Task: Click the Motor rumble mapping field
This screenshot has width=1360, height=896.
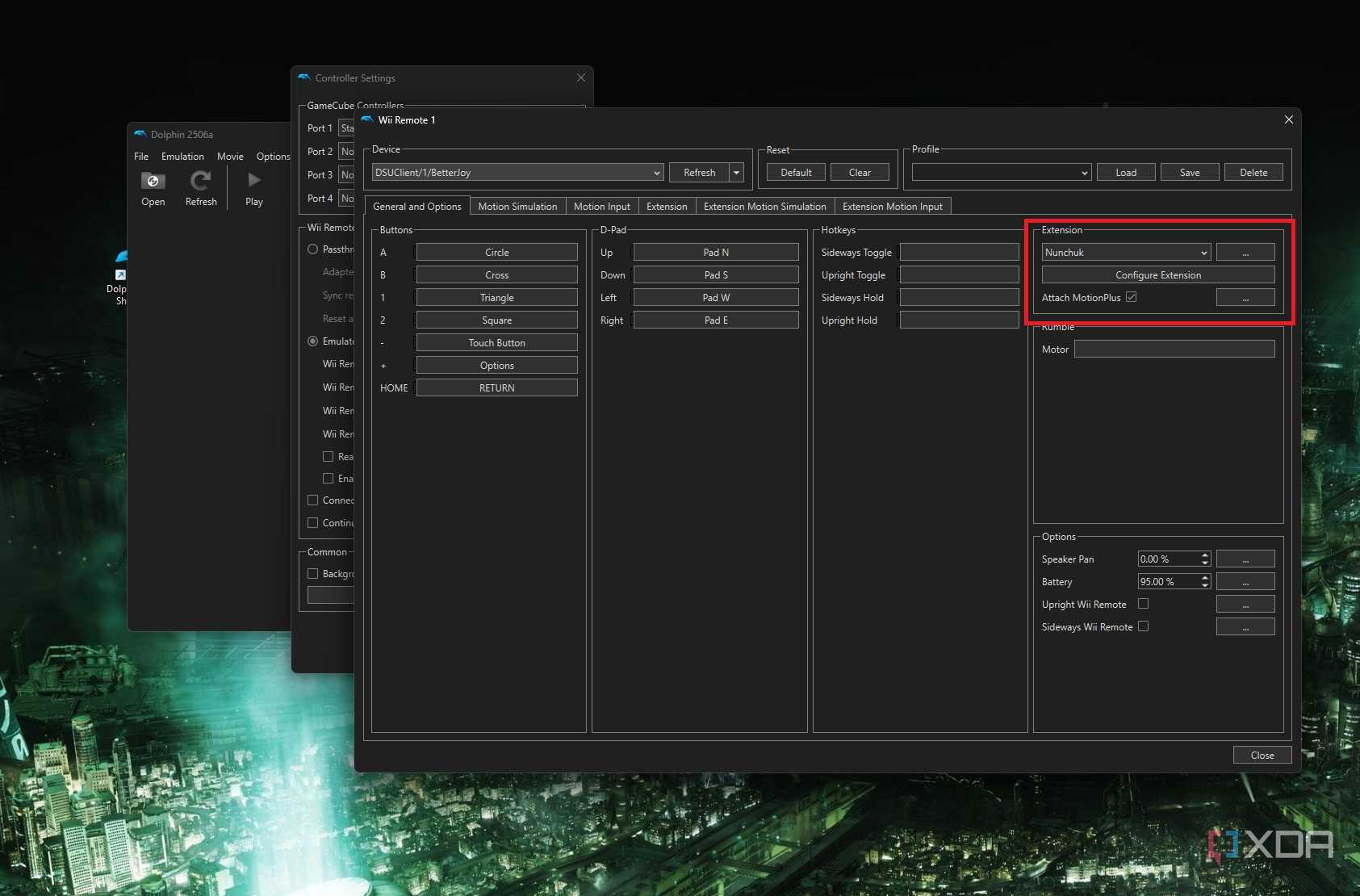Action: 1174,350
